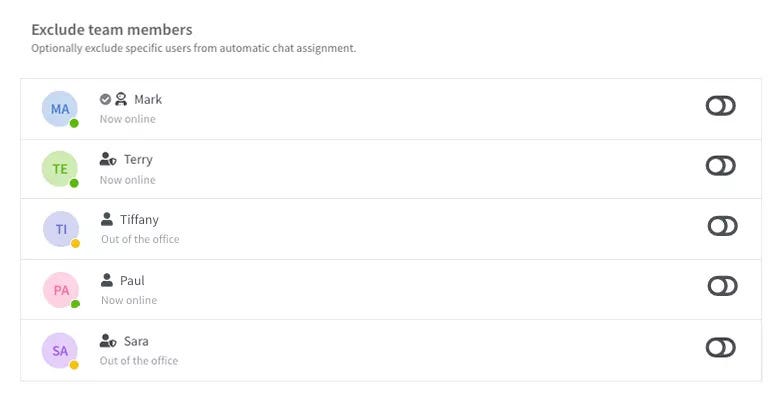Switch on the exclude toggle for Paul

pyautogui.click(x=722, y=286)
